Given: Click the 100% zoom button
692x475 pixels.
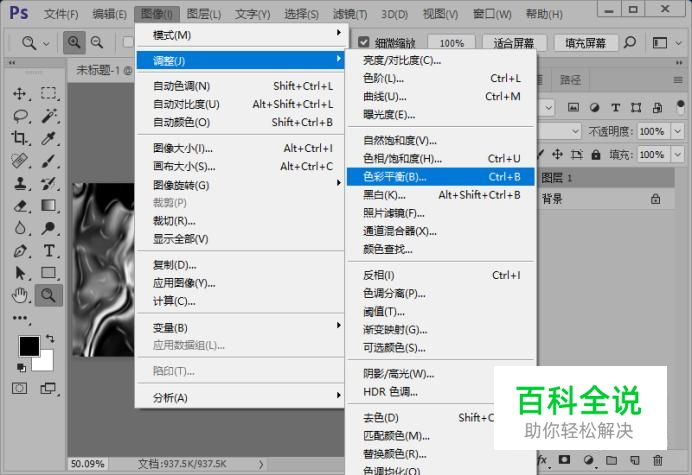Looking at the screenshot, I should coord(451,43).
